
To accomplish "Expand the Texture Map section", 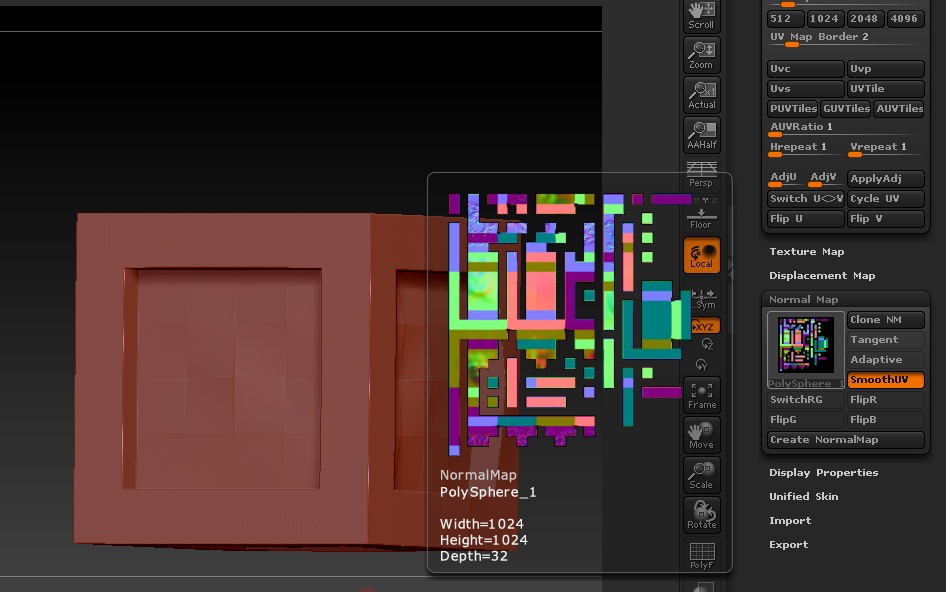I will point(807,252).
